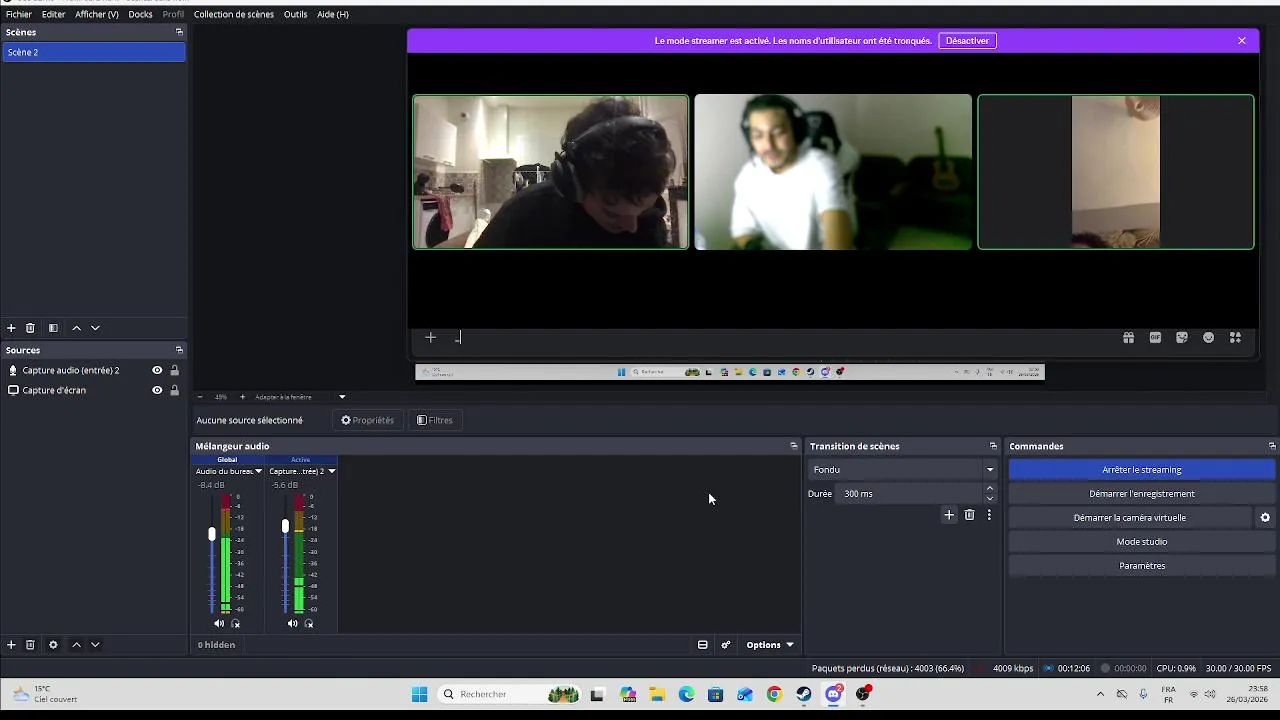Add a new source with the plus icon
Screen dimensions: 1280x720
pyautogui.click(x=11, y=645)
